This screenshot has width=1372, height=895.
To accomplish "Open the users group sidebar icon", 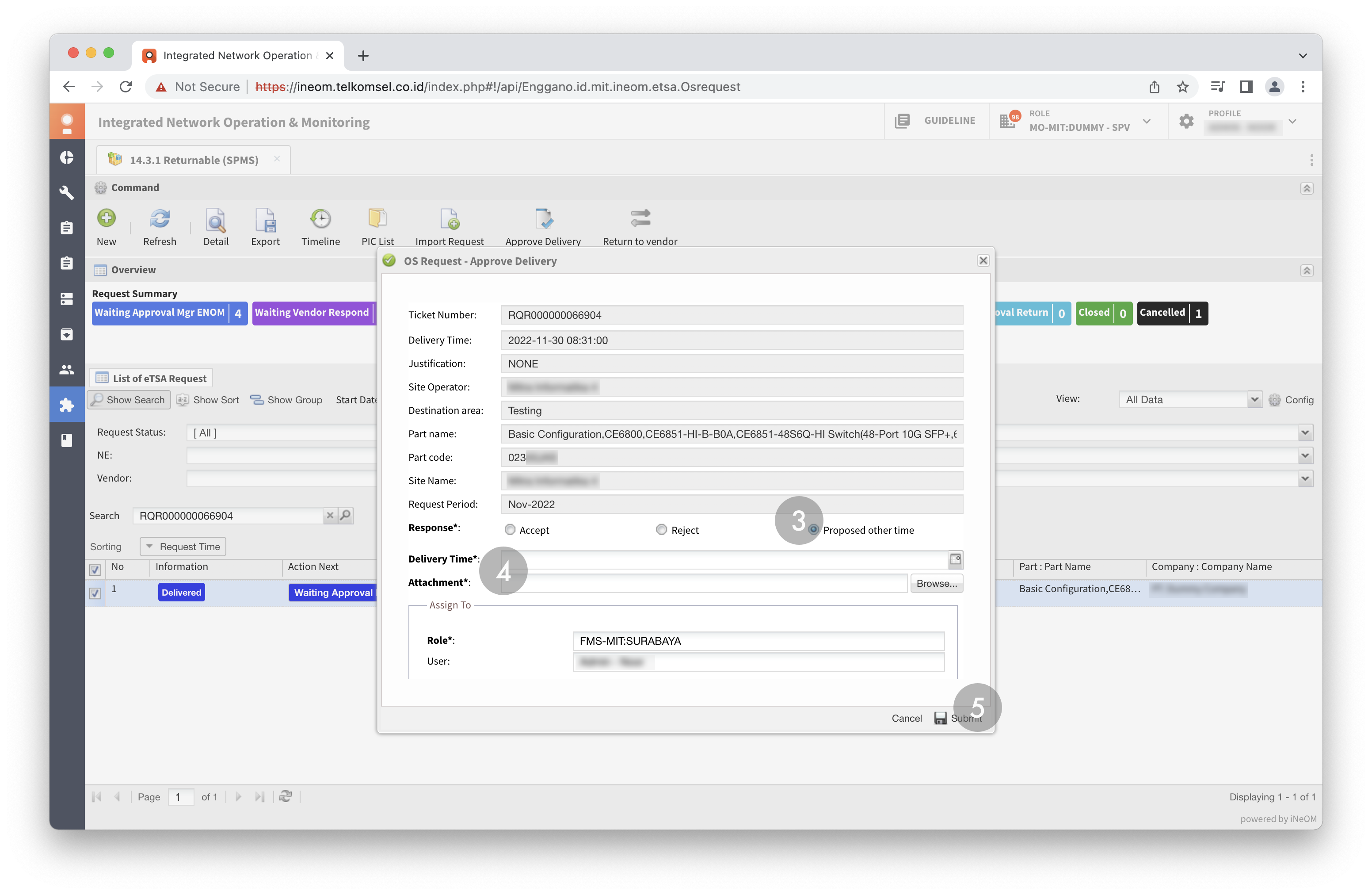I will coord(67,370).
